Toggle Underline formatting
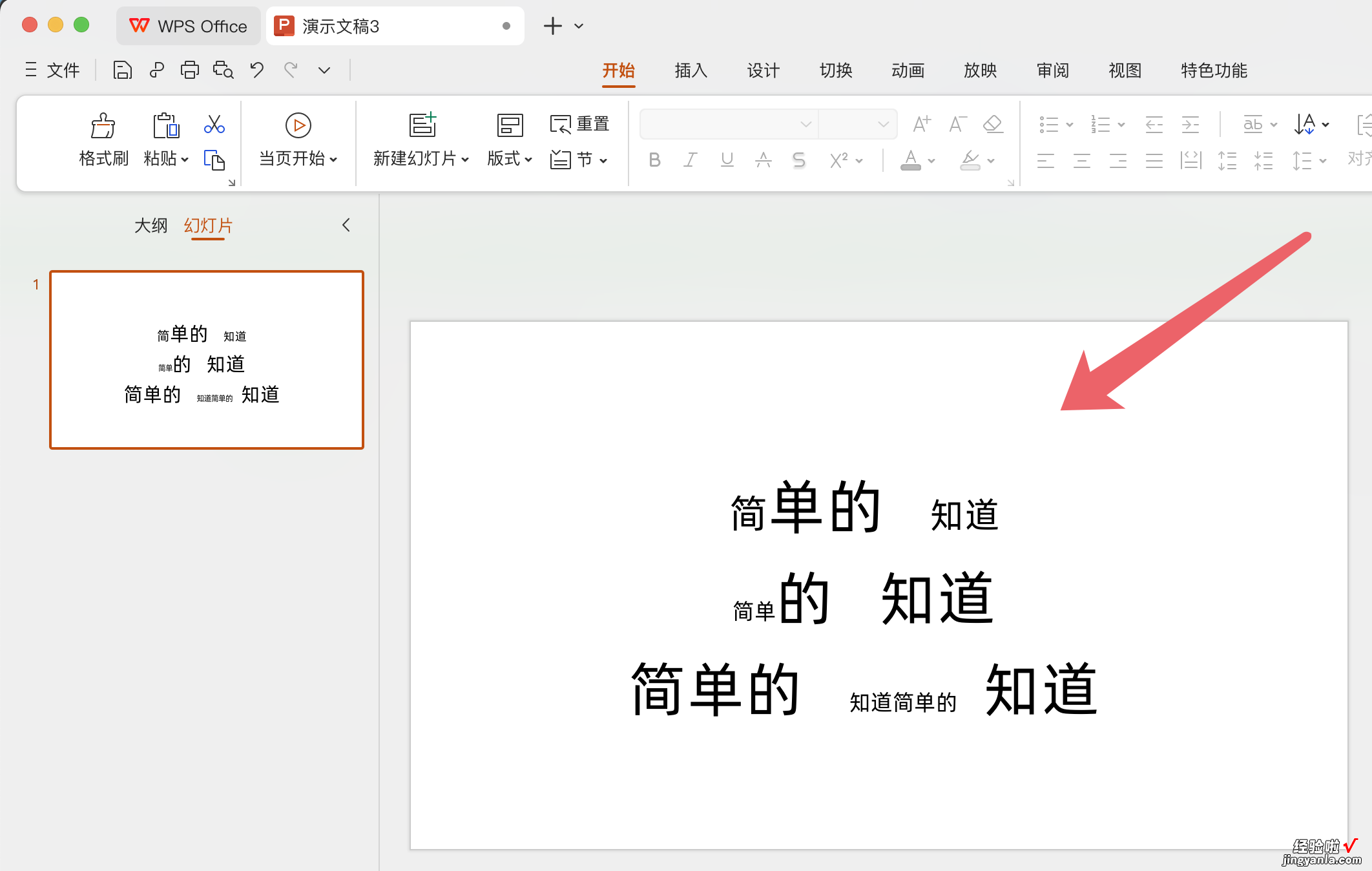 [727, 160]
